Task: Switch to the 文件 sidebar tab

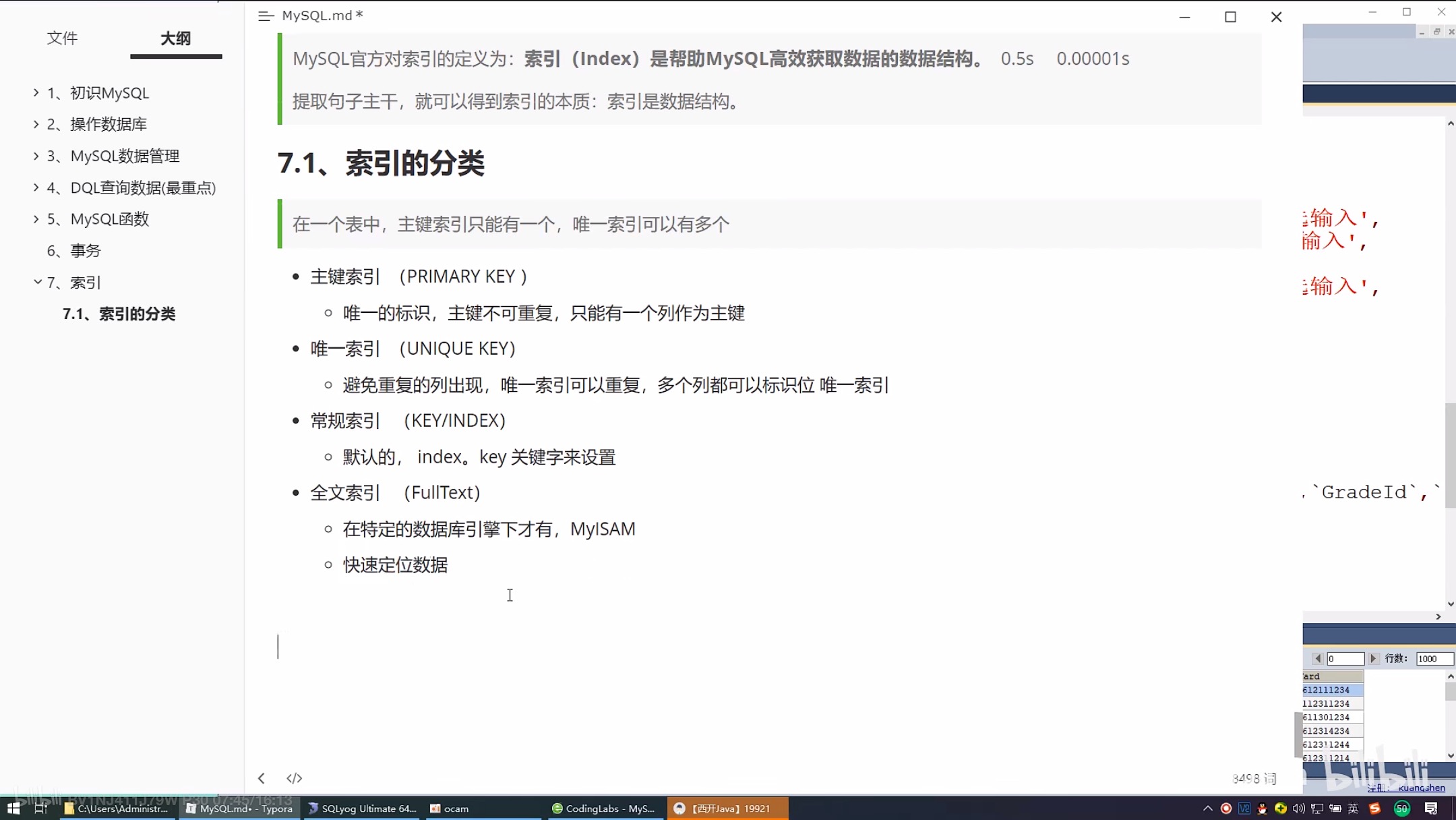Action: coord(62,38)
